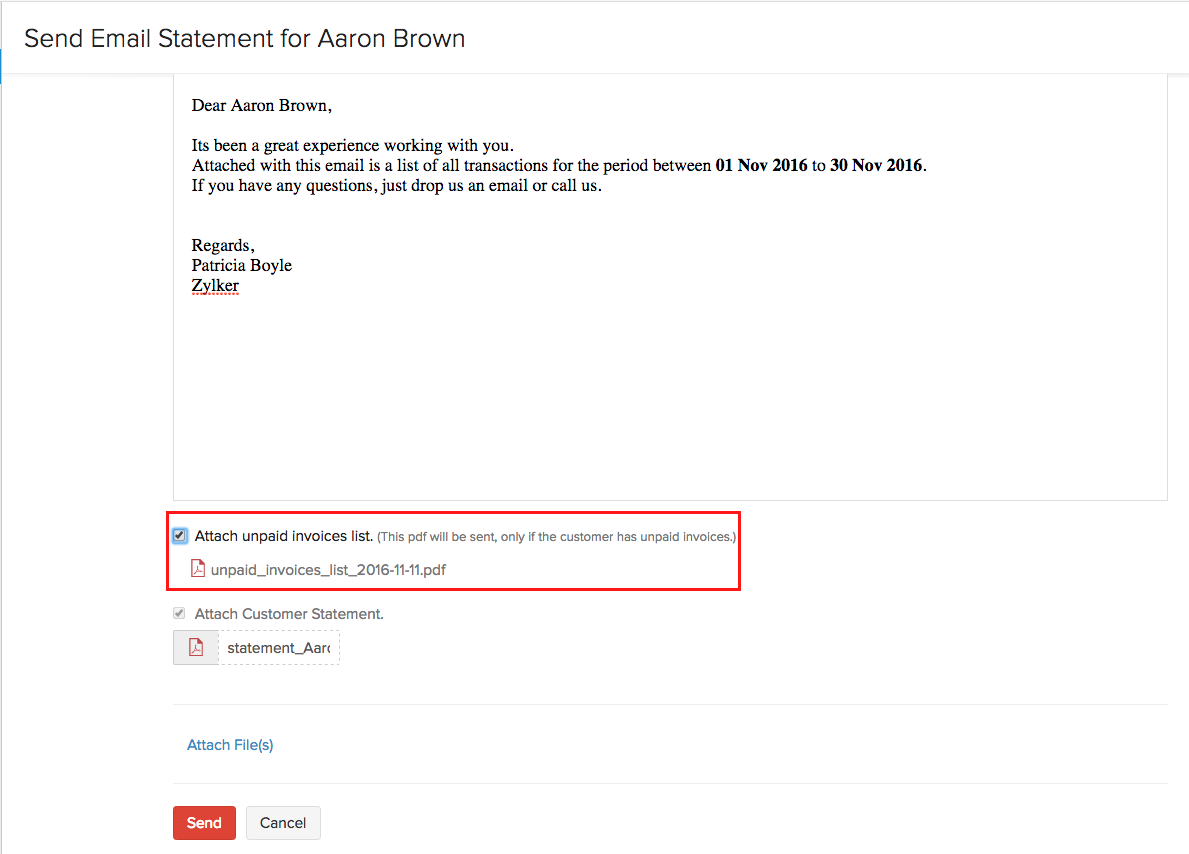1189x854 pixels.
Task: Click the Attach File(s) link
Action: (230, 745)
